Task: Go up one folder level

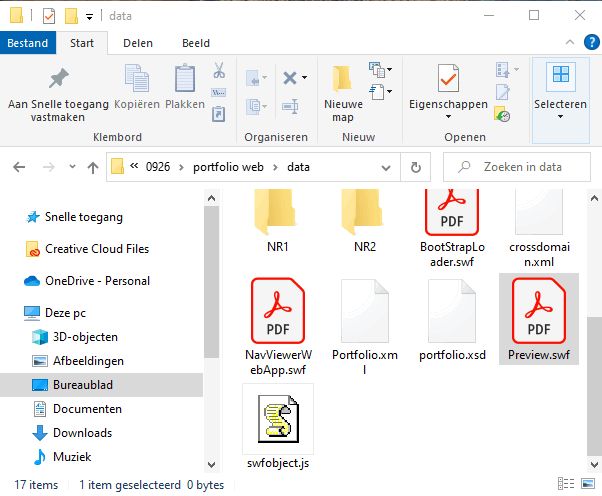Action: (93, 167)
